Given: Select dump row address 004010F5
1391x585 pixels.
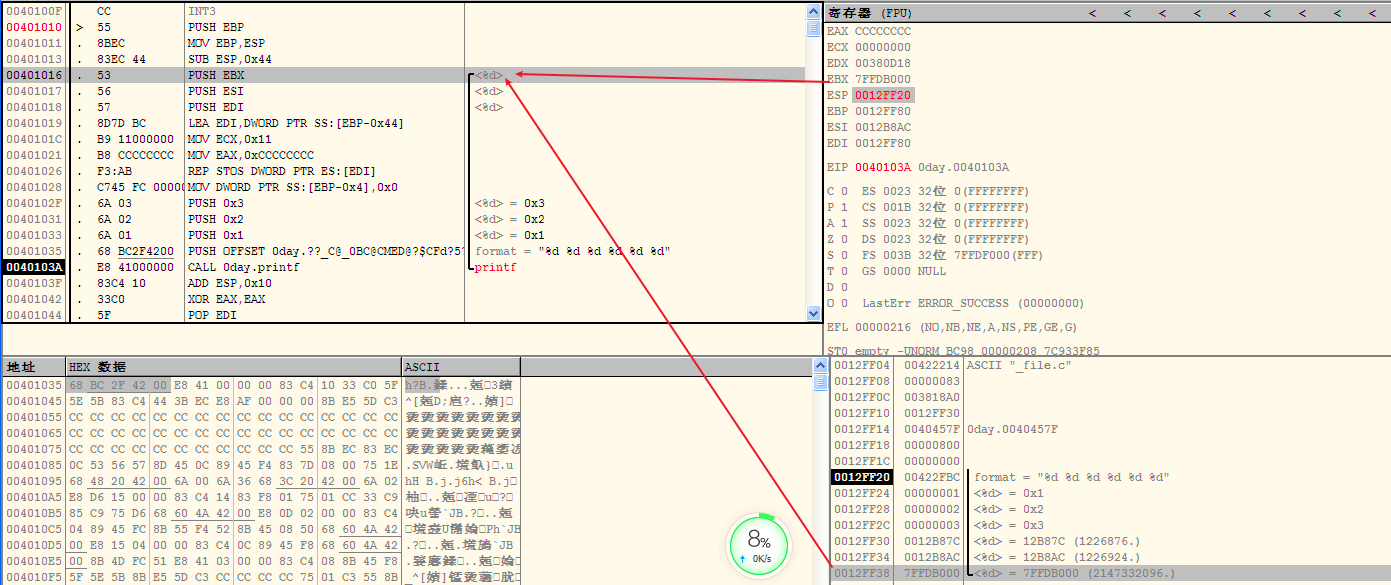Looking at the screenshot, I should tap(35, 577).
